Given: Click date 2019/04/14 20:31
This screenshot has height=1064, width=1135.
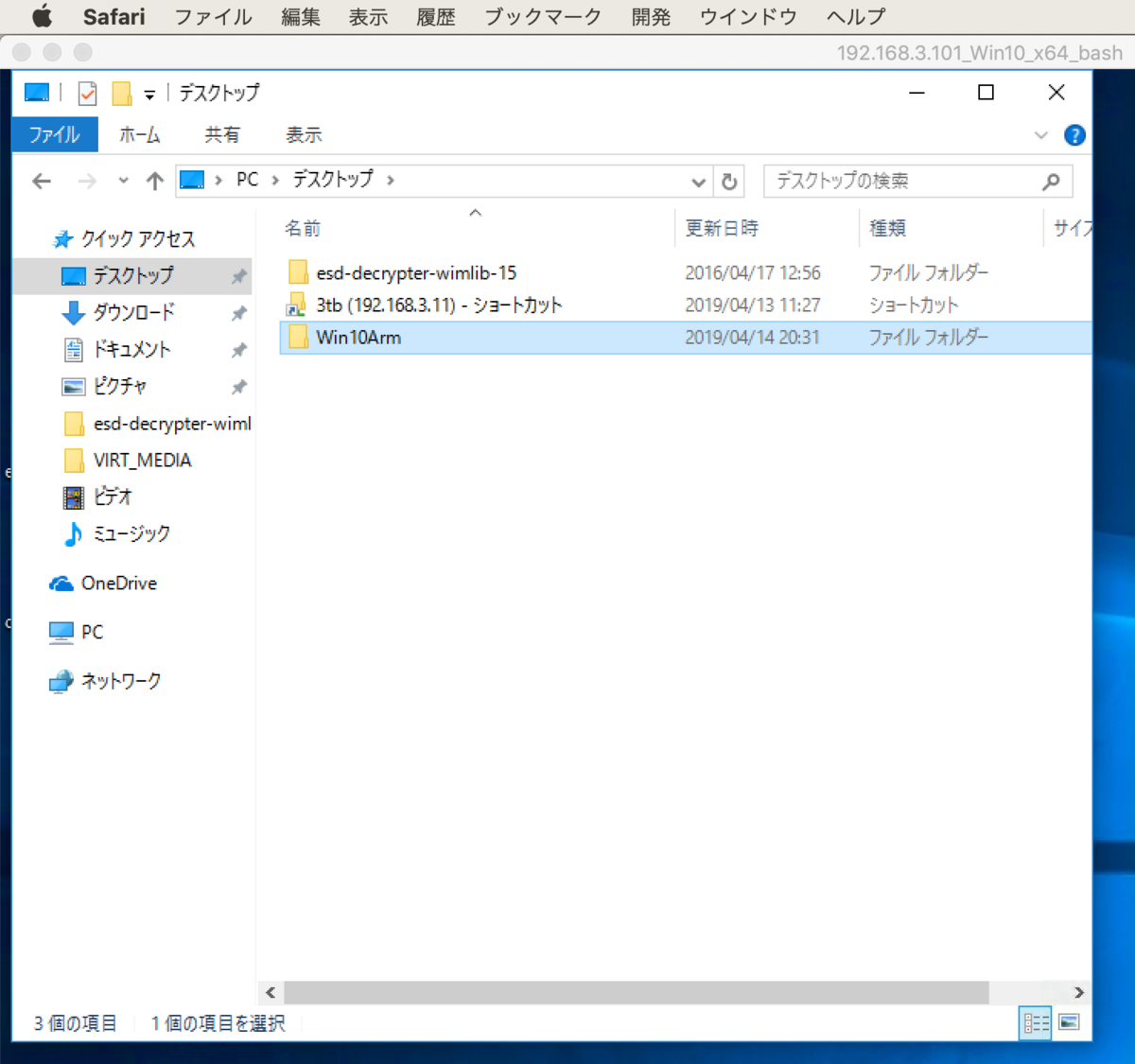Looking at the screenshot, I should pos(753,338).
